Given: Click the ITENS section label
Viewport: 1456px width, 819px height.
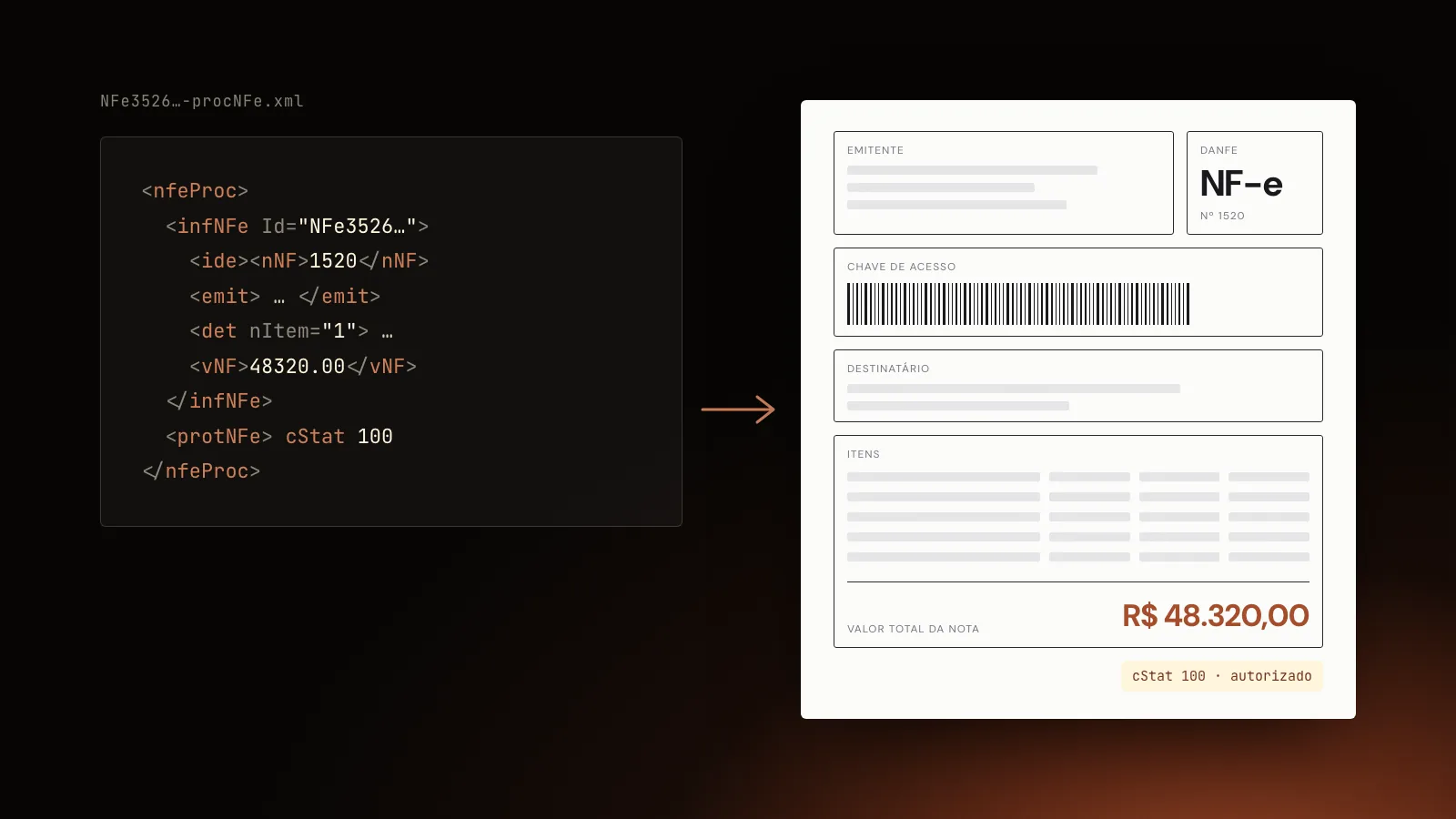Looking at the screenshot, I should [864, 454].
